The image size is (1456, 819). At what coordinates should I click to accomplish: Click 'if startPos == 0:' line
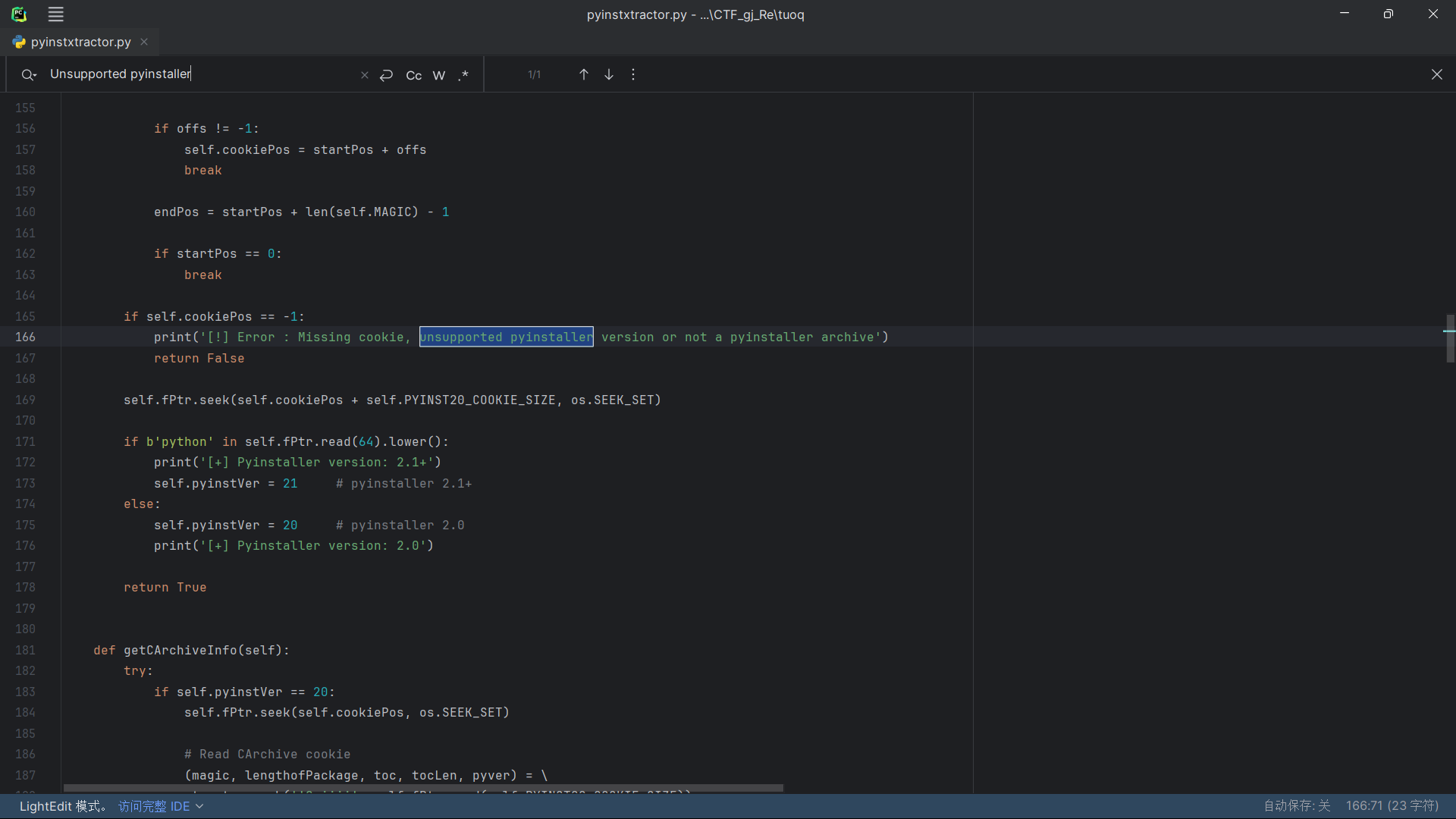(x=218, y=253)
